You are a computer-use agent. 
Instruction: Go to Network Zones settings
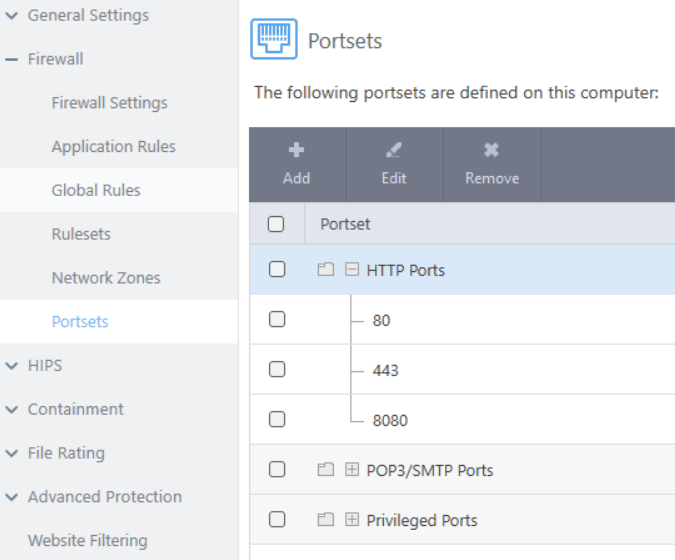(x=106, y=278)
